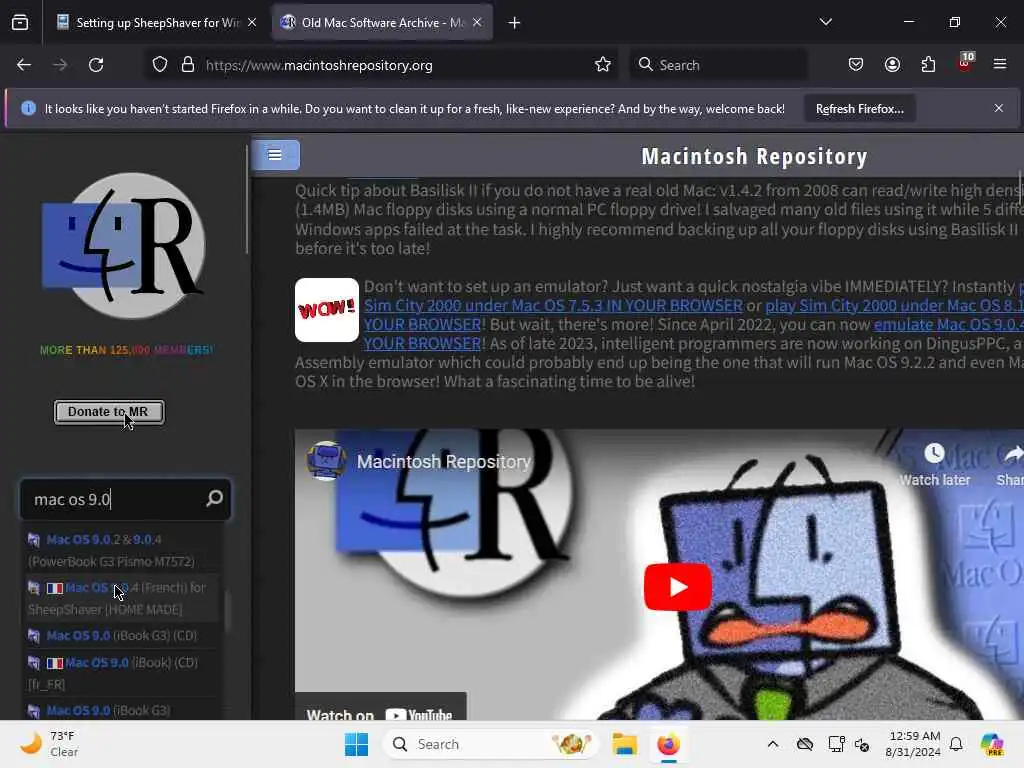Click the display and network tray icon
1024x768 pixels.
[836, 744]
